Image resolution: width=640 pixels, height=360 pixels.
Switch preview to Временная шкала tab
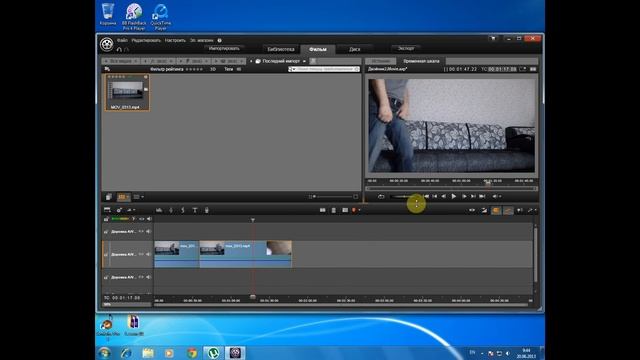pyautogui.click(x=421, y=61)
